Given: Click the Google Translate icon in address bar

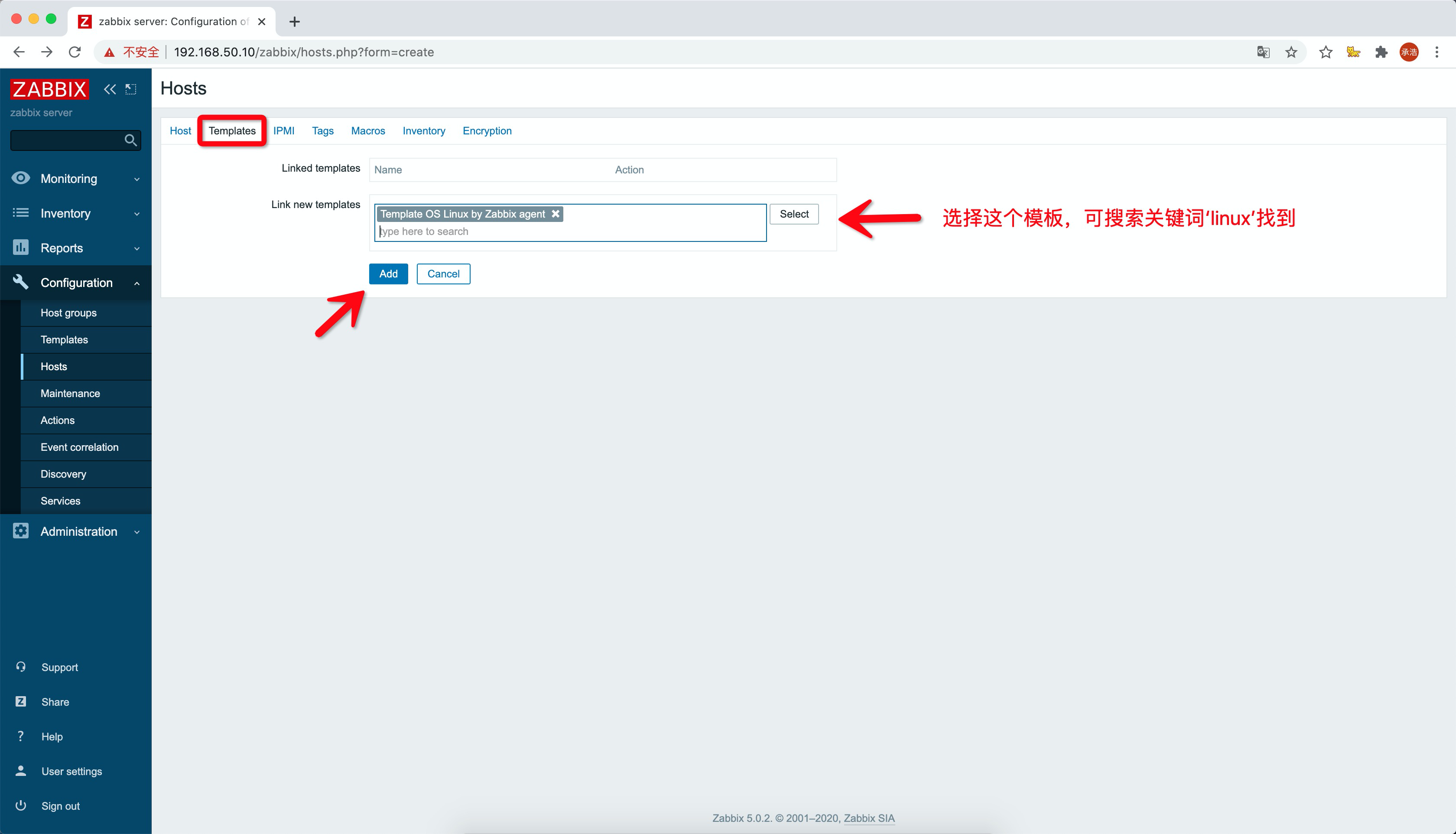Looking at the screenshot, I should click(1263, 52).
